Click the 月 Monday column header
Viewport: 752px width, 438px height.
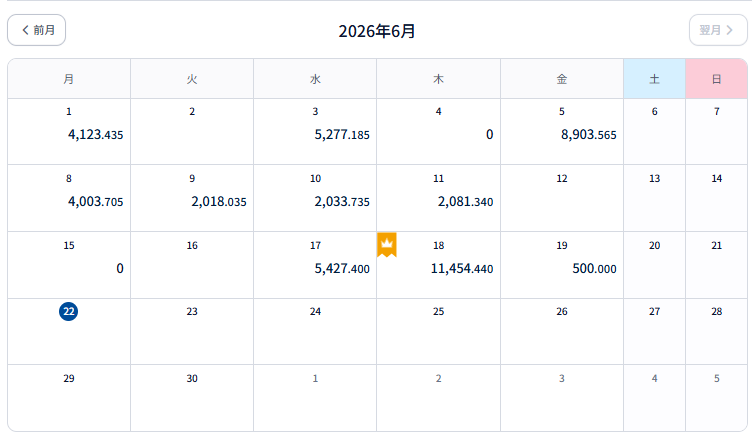[x=69, y=79]
